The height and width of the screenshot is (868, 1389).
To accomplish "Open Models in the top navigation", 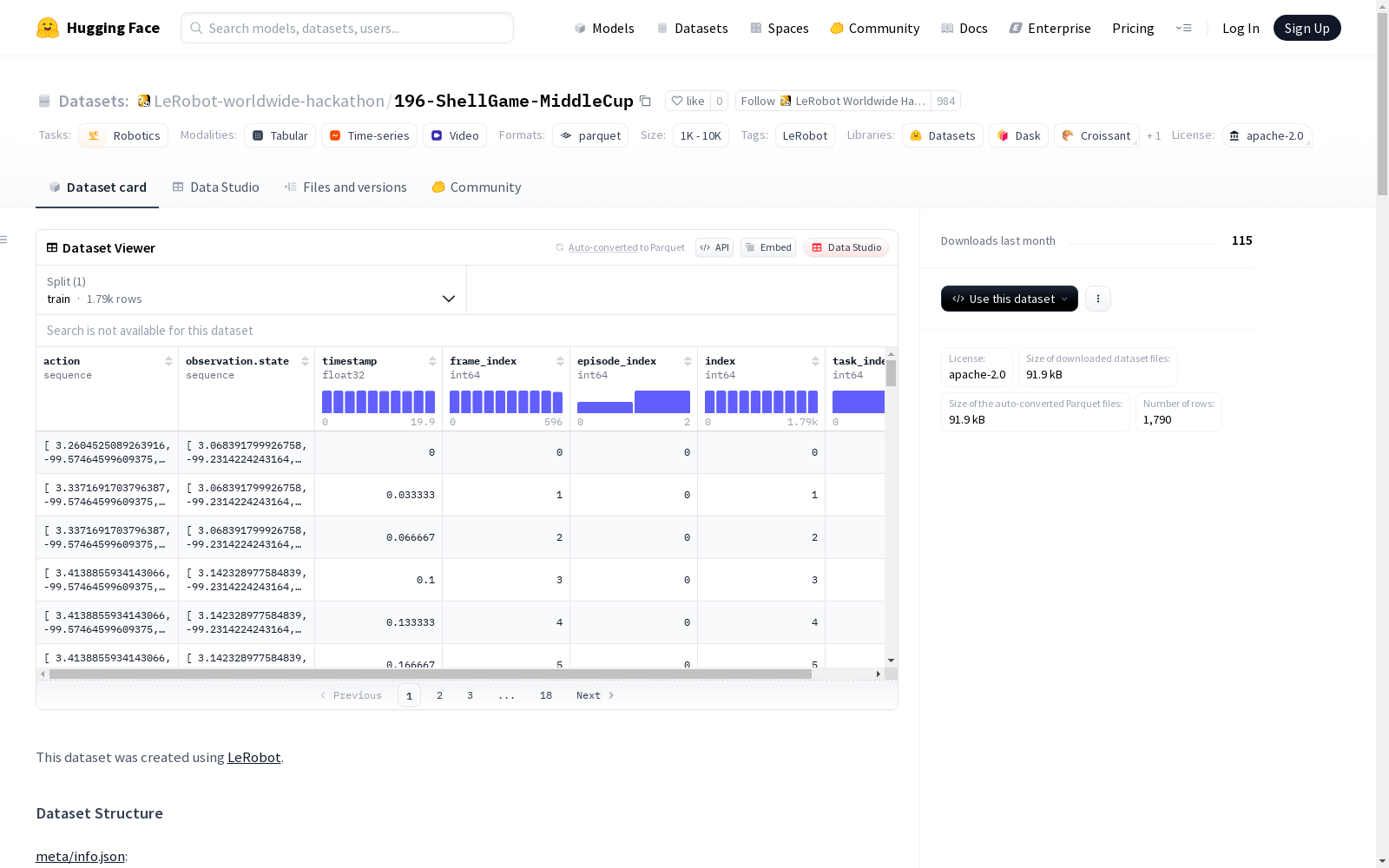I will (604, 28).
